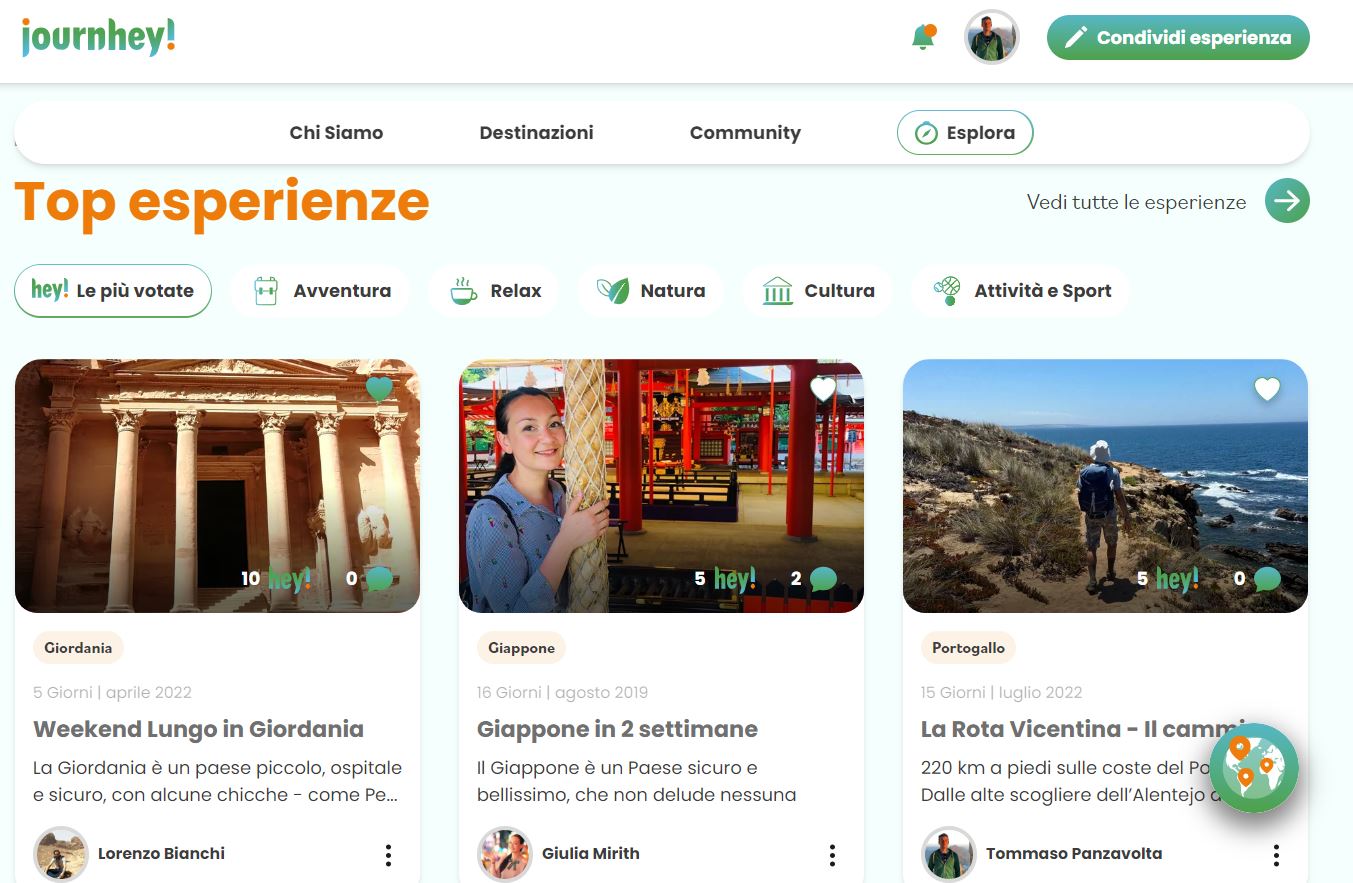Open the floating globe map button
Viewport: 1353px width, 883px height.
point(1253,767)
